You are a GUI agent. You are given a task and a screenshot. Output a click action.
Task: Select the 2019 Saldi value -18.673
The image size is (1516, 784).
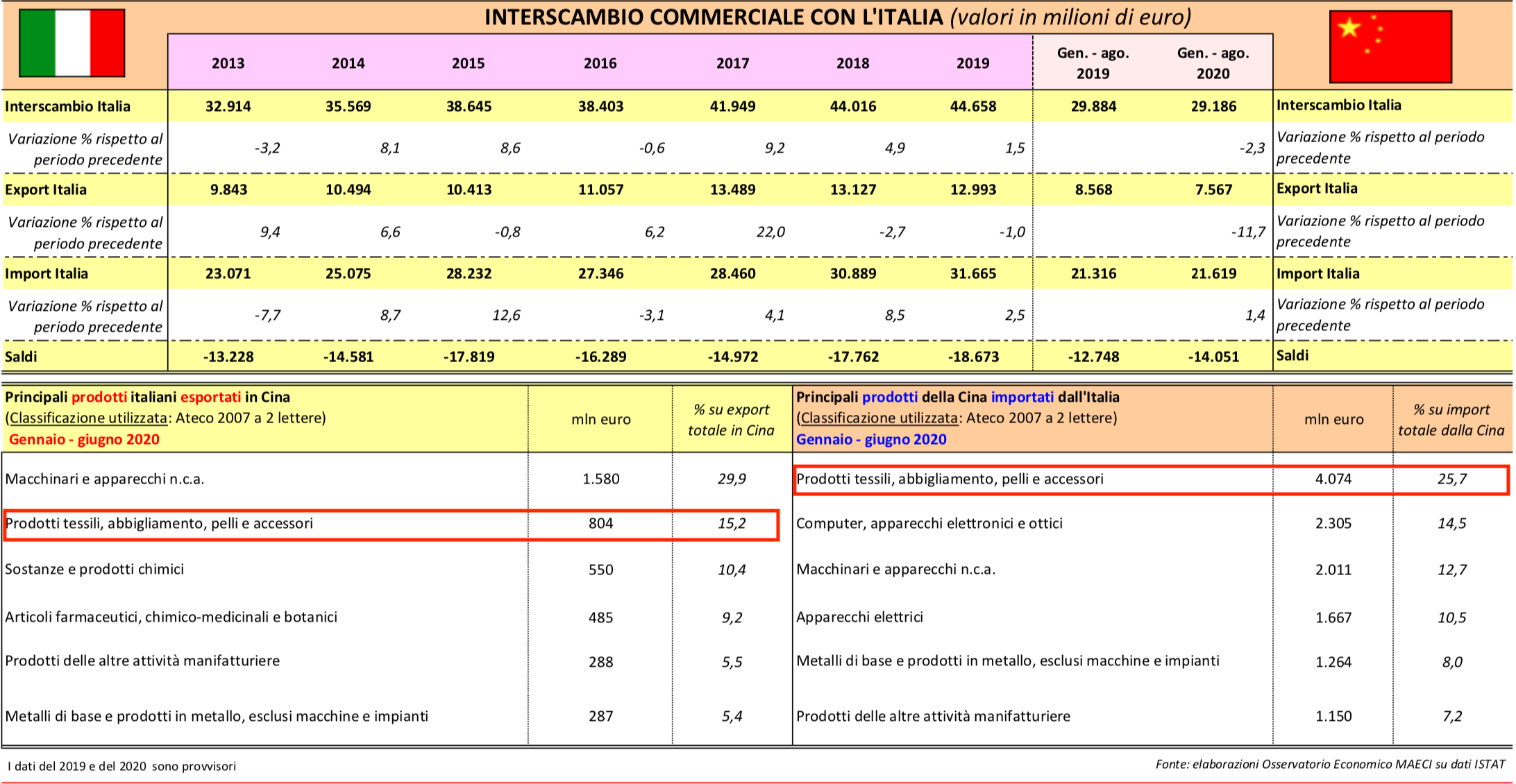973,357
